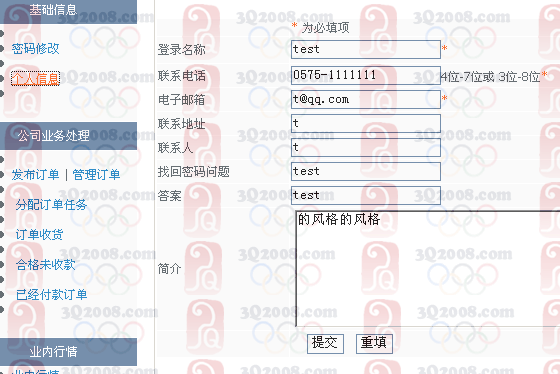Open 合格未收款 link
560x374 pixels.
[45, 265]
